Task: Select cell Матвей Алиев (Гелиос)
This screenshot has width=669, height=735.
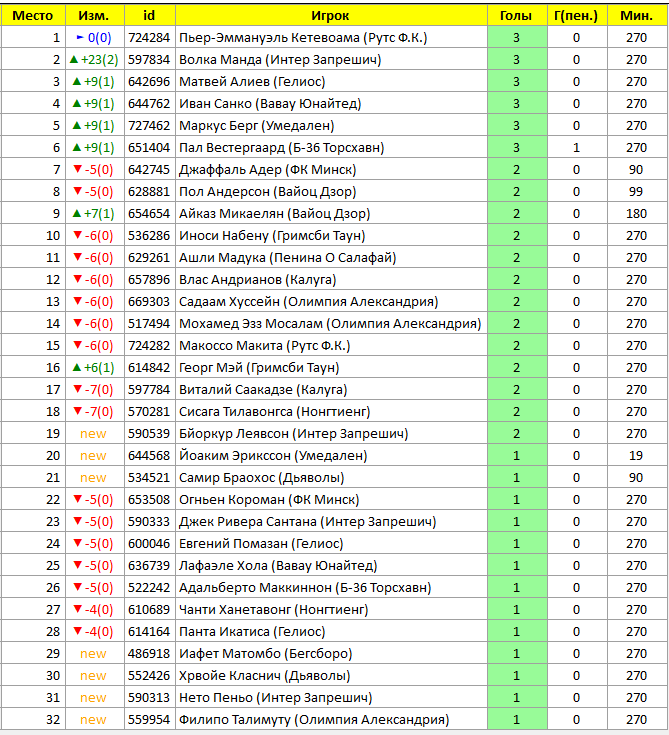Action: pyautogui.click(x=331, y=82)
